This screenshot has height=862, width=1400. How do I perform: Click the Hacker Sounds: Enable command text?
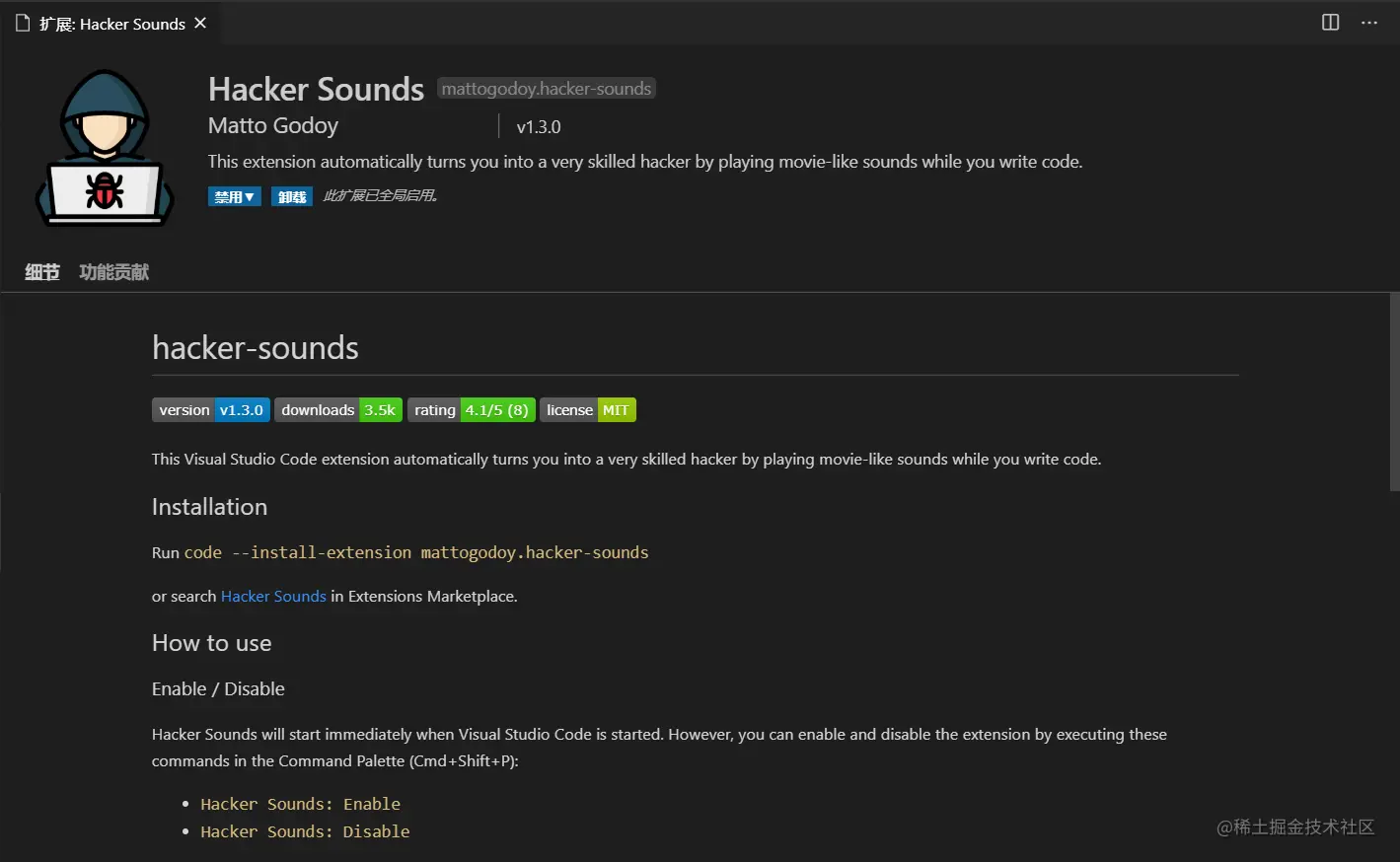pyautogui.click(x=301, y=804)
